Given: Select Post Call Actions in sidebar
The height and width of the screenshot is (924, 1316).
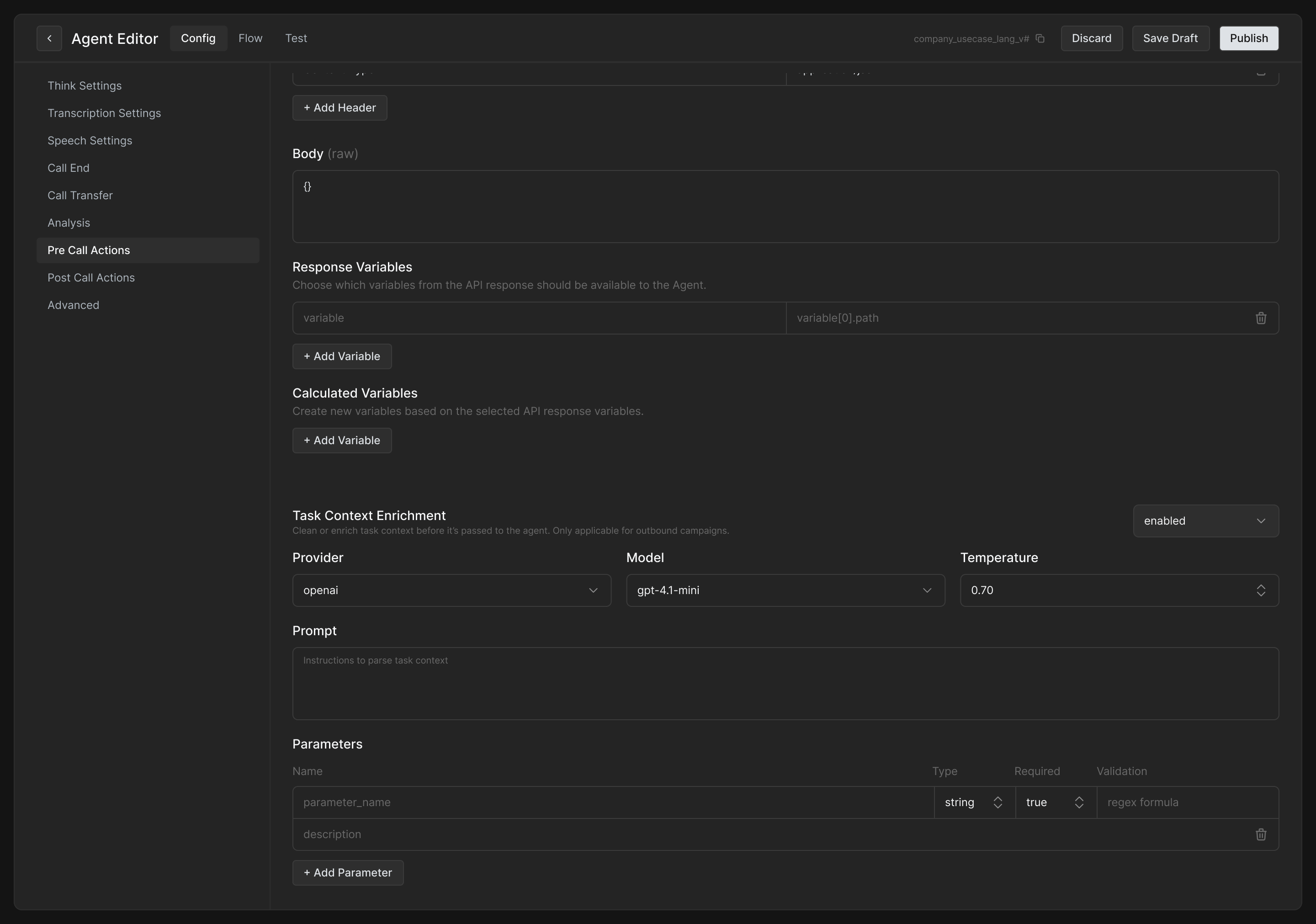Looking at the screenshot, I should tap(91, 278).
